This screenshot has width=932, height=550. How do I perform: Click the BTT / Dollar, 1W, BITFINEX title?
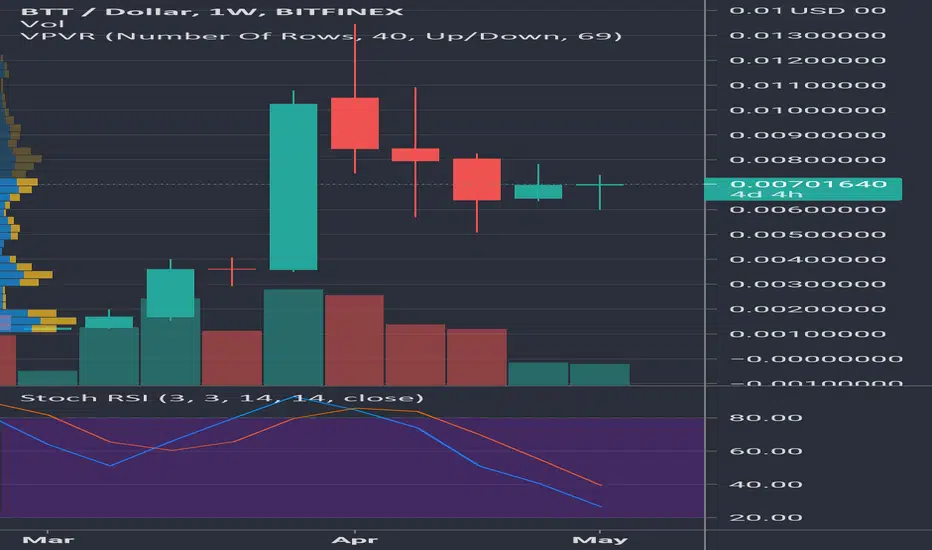(x=212, y=11)
